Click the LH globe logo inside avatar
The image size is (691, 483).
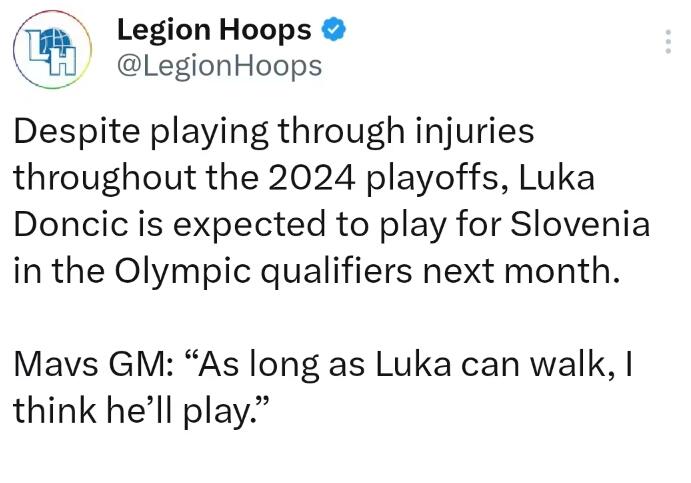52,51
